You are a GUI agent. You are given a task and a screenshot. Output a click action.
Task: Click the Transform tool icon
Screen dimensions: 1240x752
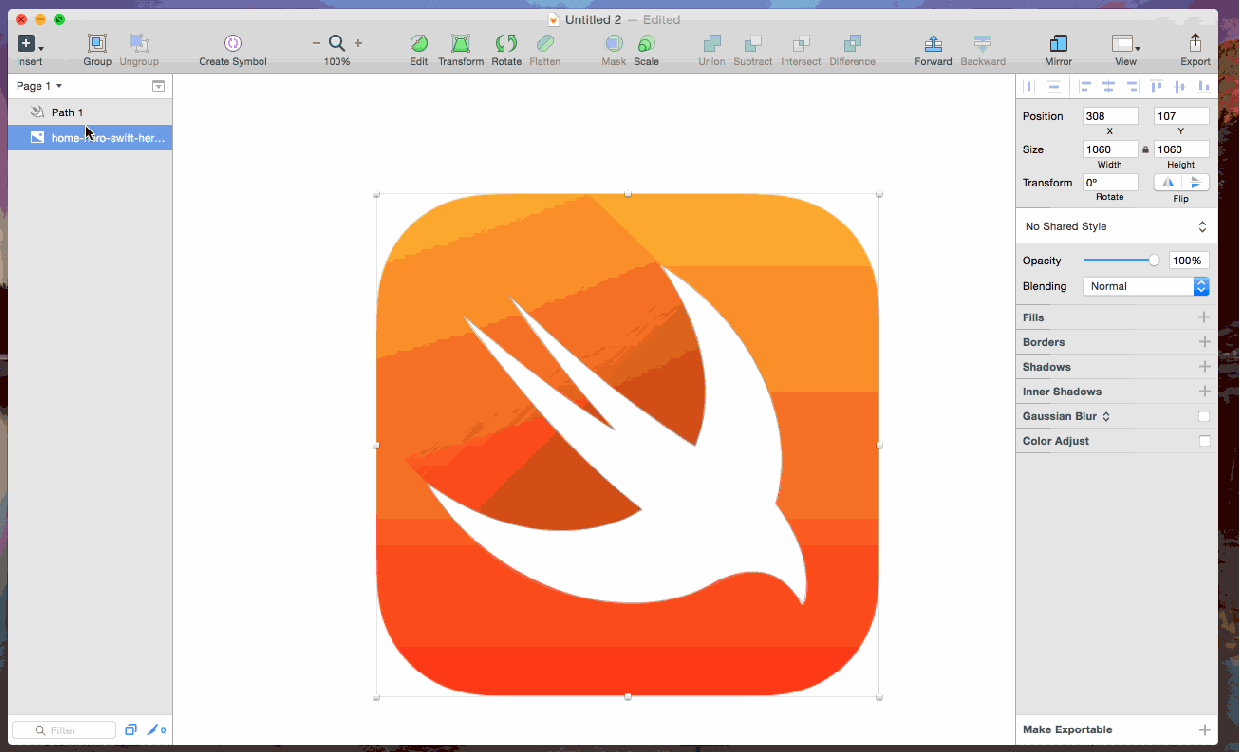pos(460,44)
